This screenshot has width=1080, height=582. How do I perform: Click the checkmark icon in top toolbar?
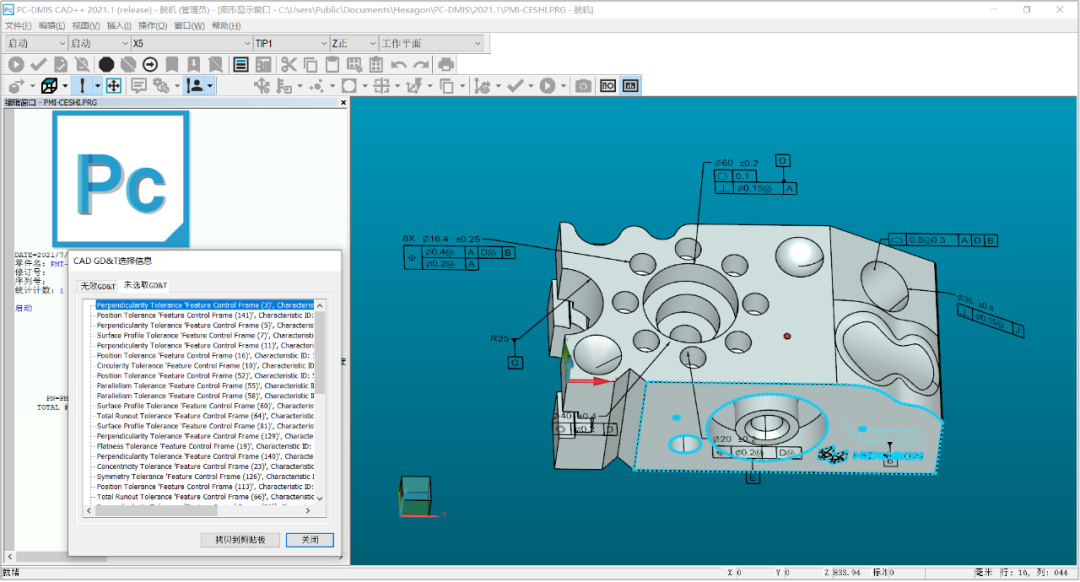pyautogui.click(x=39, y=65)
